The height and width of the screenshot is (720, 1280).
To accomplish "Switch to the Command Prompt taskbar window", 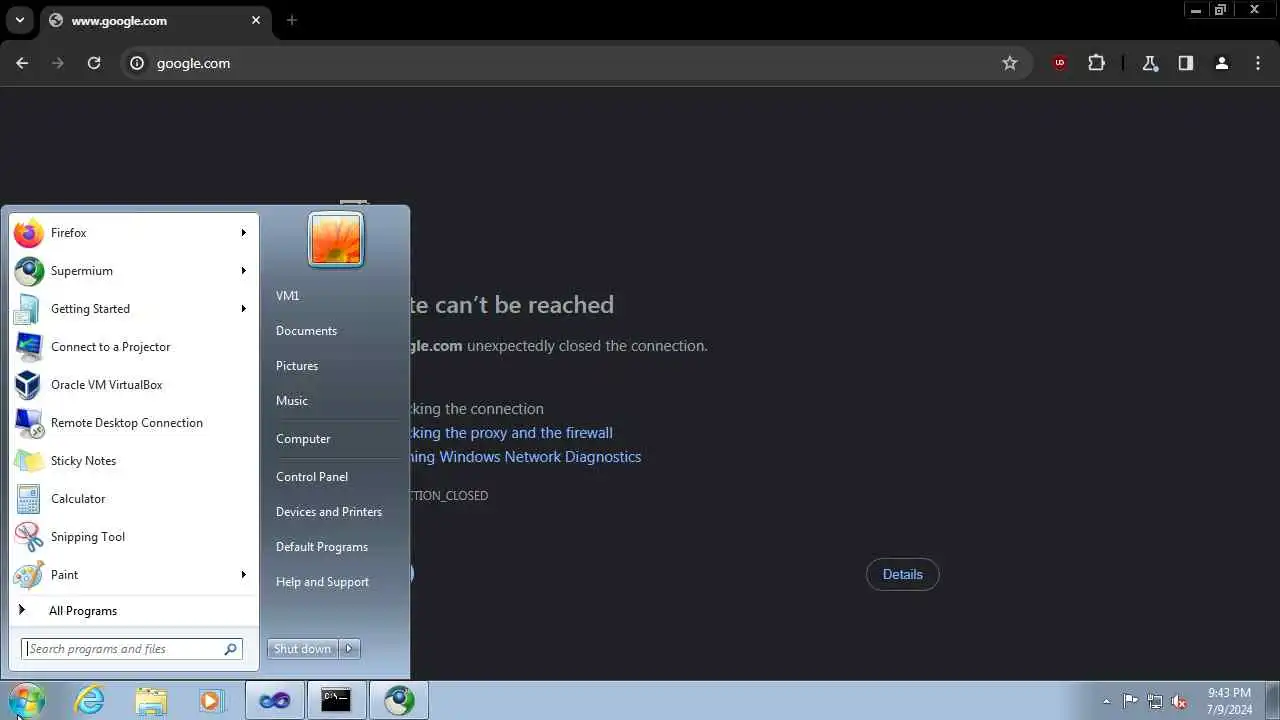I will [336, 701].
